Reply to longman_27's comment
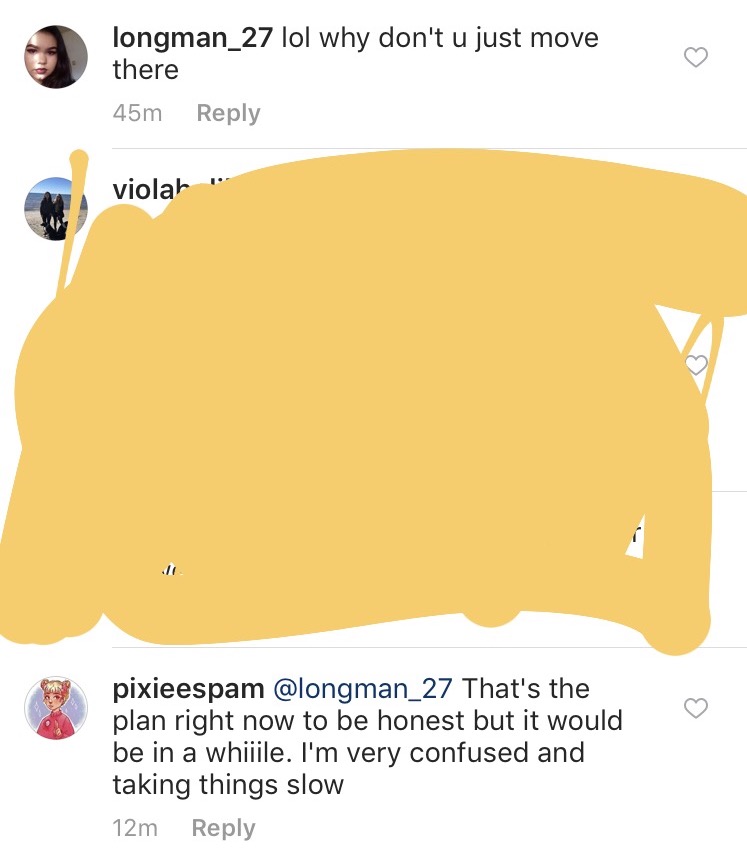The image size is (747, 849). pyautogui.click(x=228, y=114)
